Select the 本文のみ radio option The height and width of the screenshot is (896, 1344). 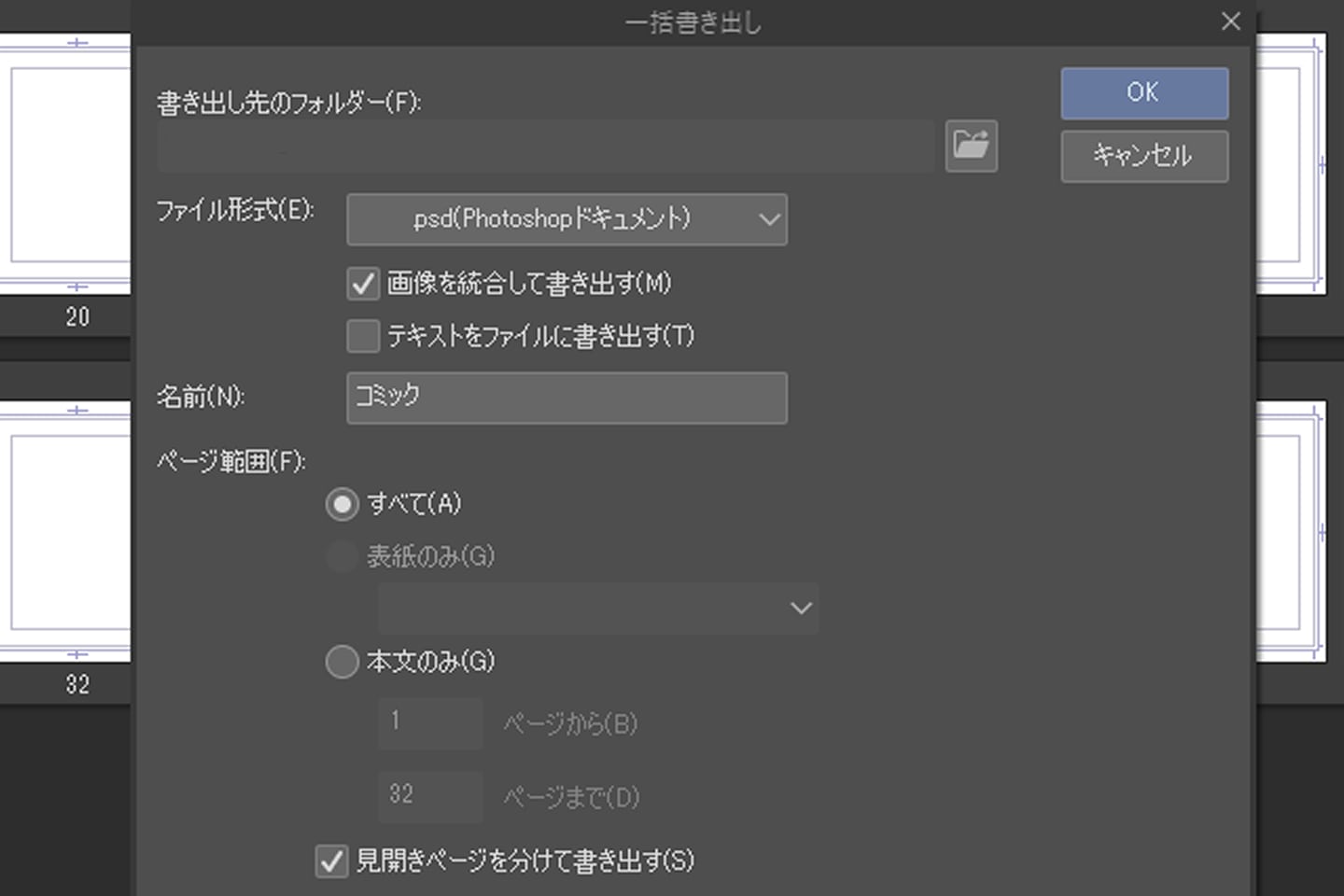[342, 661]
